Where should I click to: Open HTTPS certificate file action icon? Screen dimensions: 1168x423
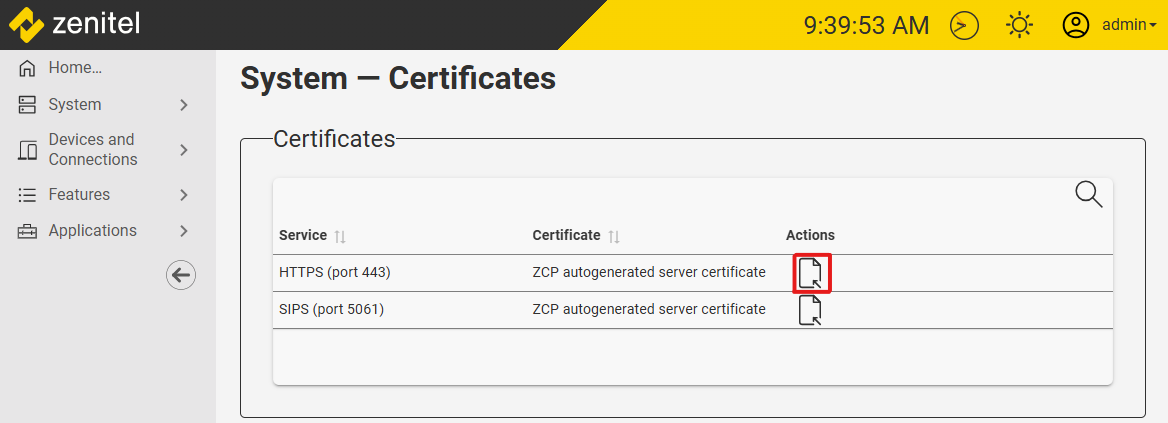(811, 273)
